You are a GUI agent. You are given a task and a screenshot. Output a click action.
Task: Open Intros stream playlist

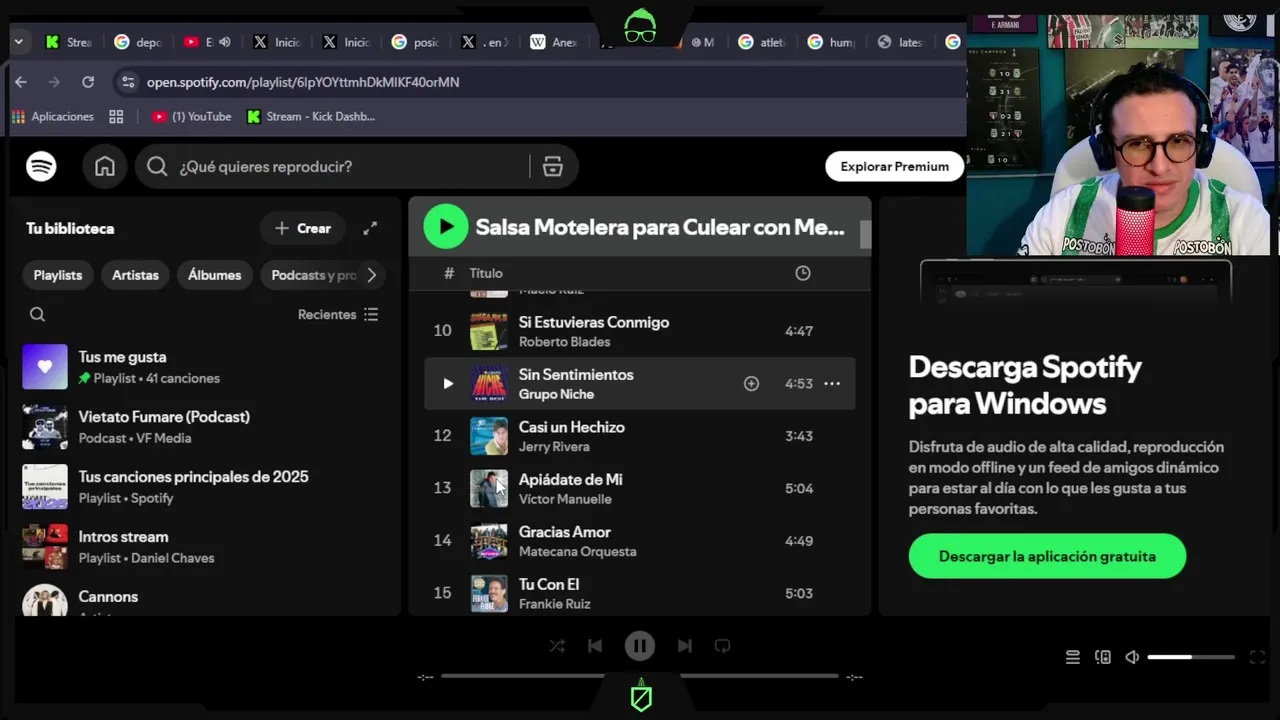coord(205,547)
